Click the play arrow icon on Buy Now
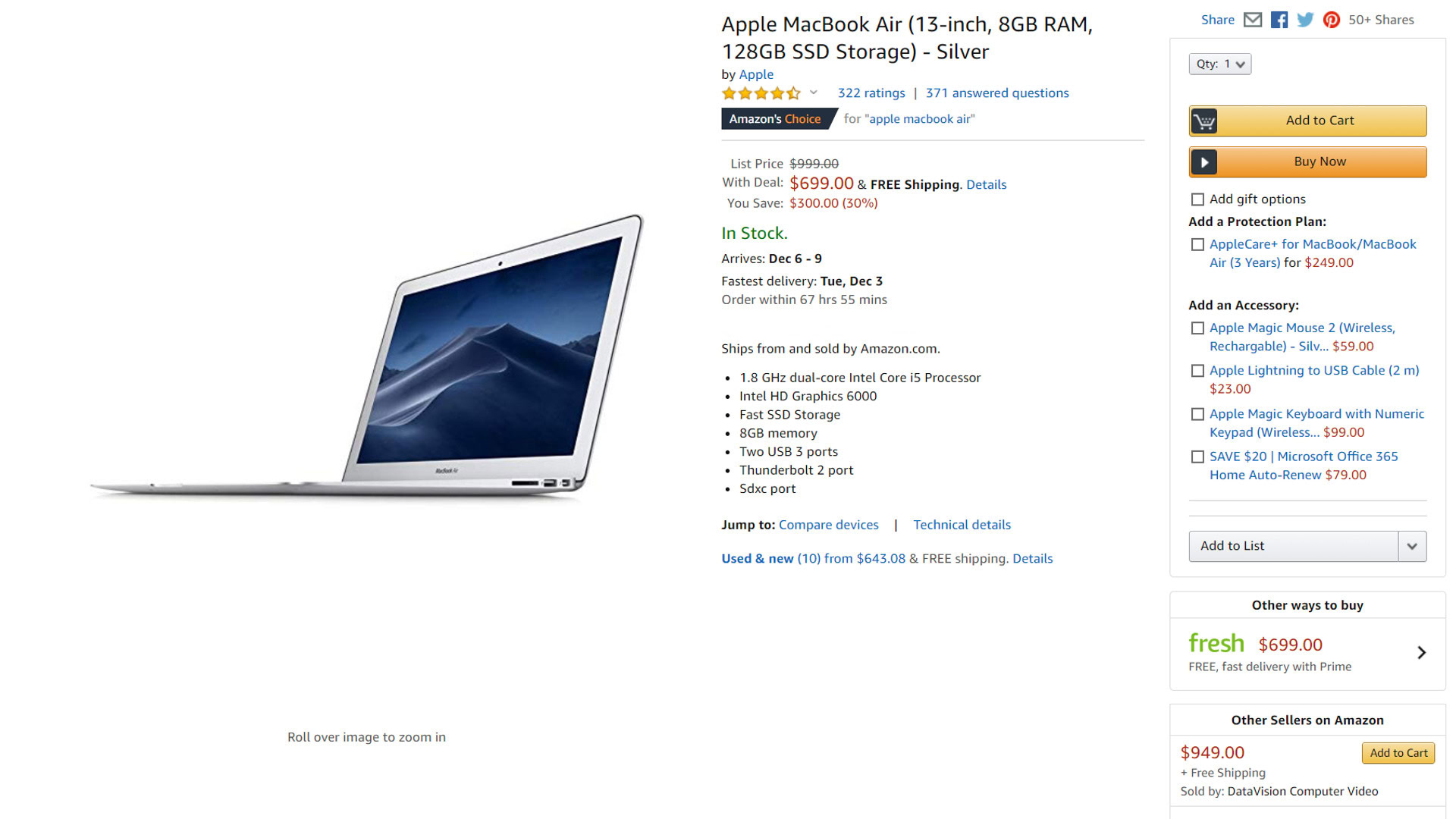 1204,162
